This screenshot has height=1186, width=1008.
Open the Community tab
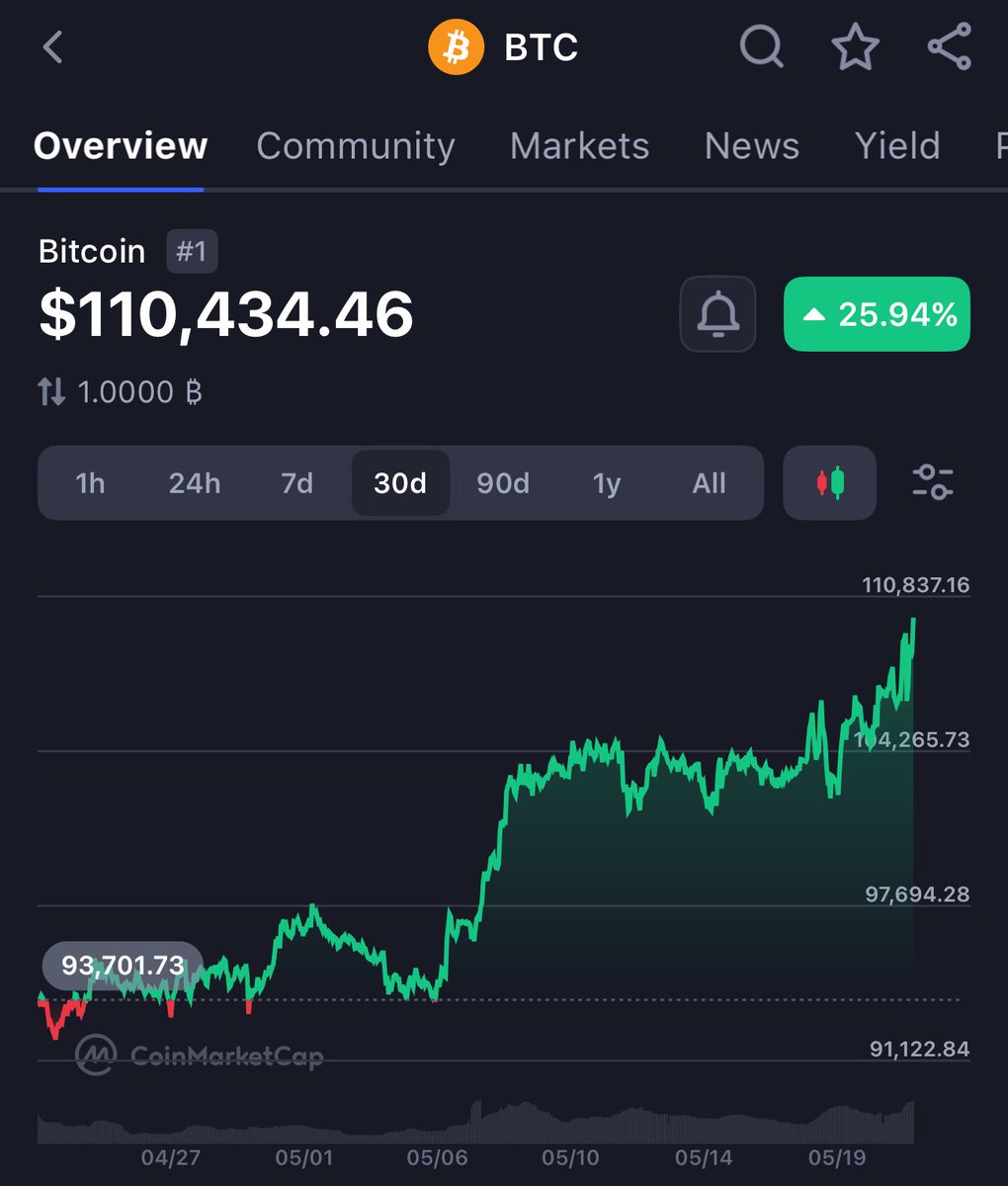point(356,146)
